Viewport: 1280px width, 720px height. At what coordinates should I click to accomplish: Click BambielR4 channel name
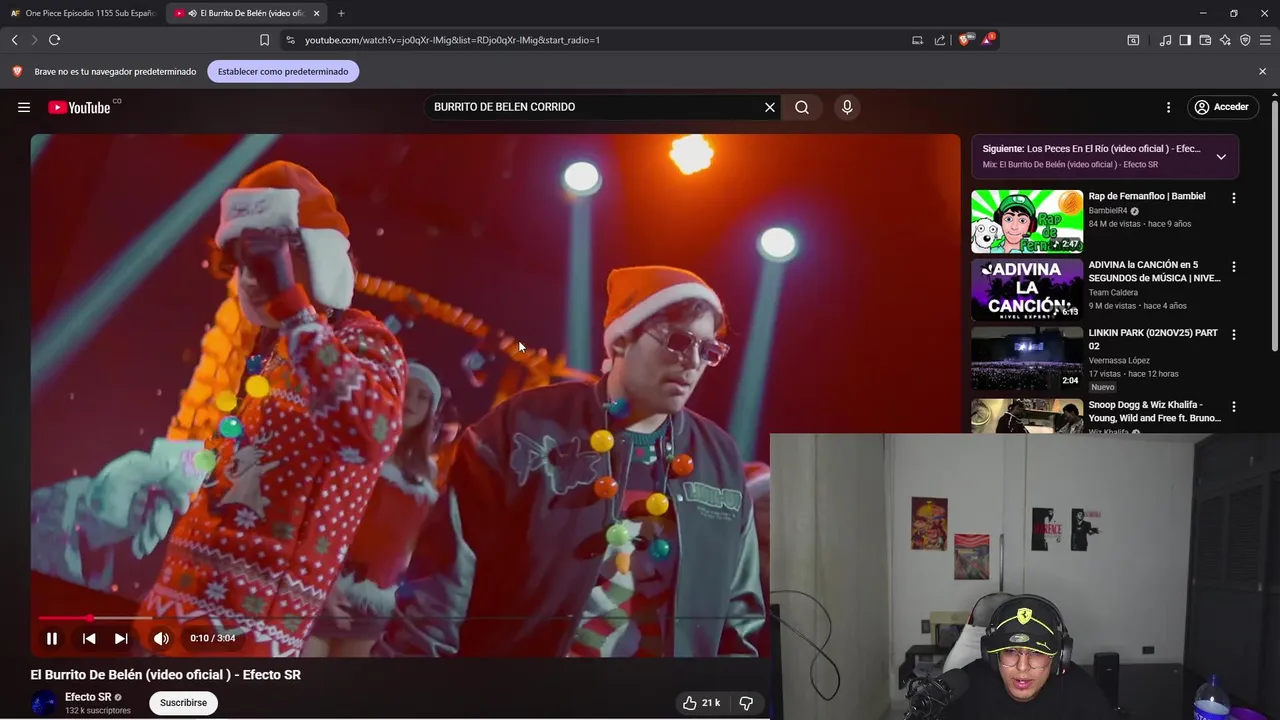1107,211
